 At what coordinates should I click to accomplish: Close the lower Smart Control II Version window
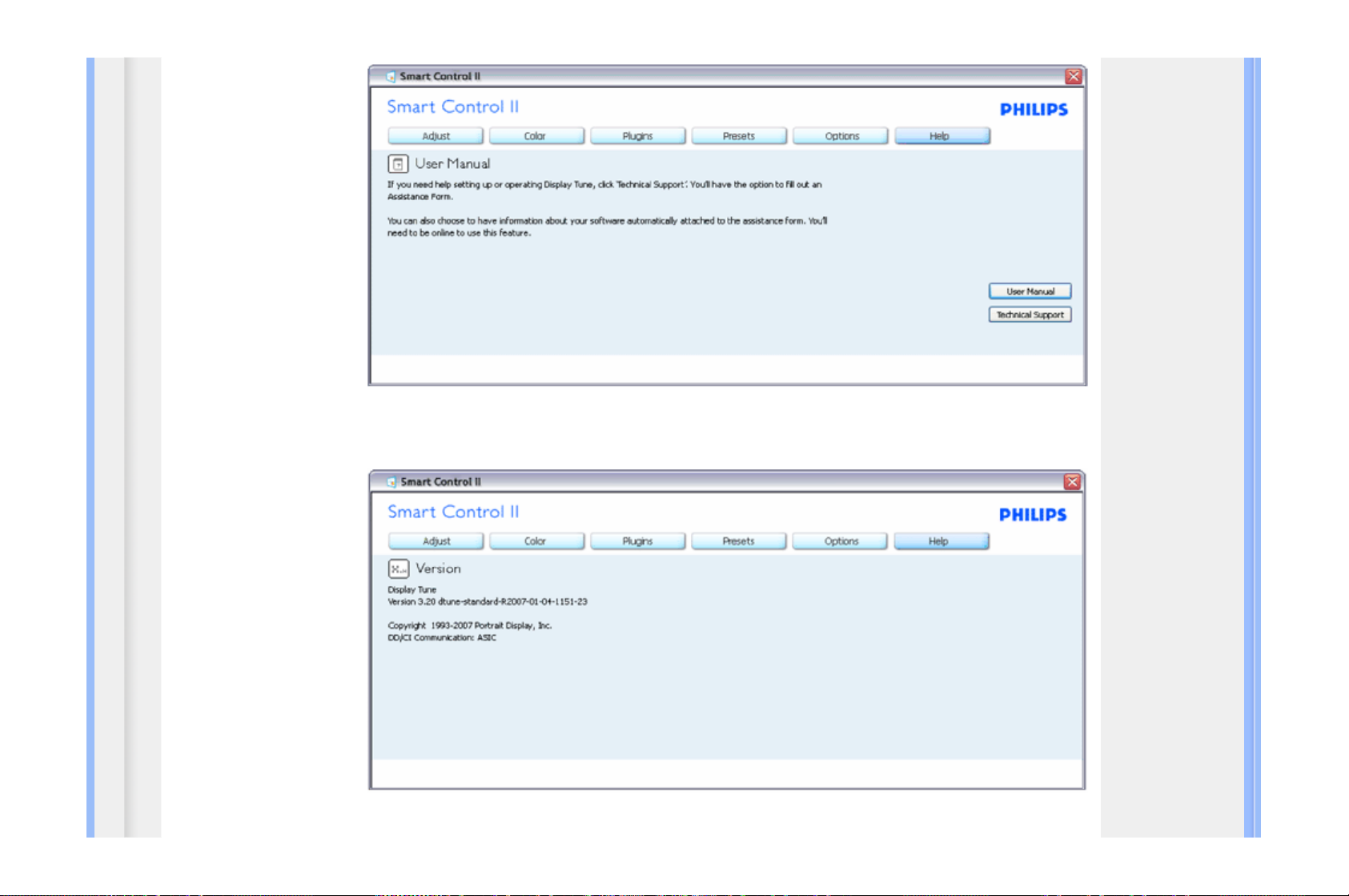pyautogui.click(x=1072, y=482)
